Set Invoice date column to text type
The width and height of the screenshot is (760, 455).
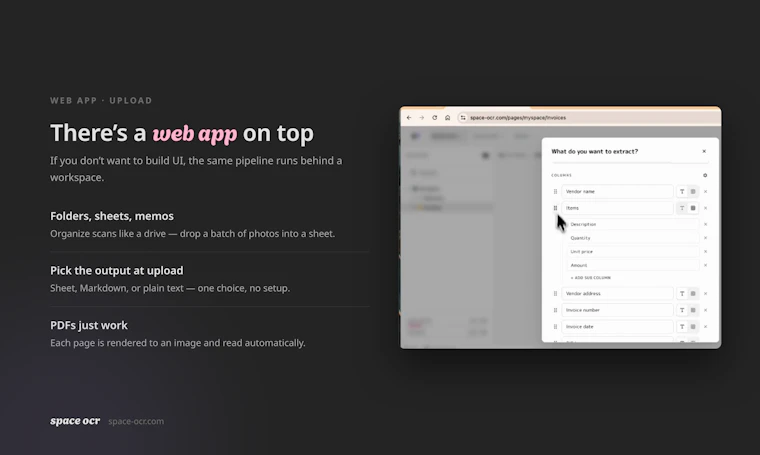coord(682,327)
